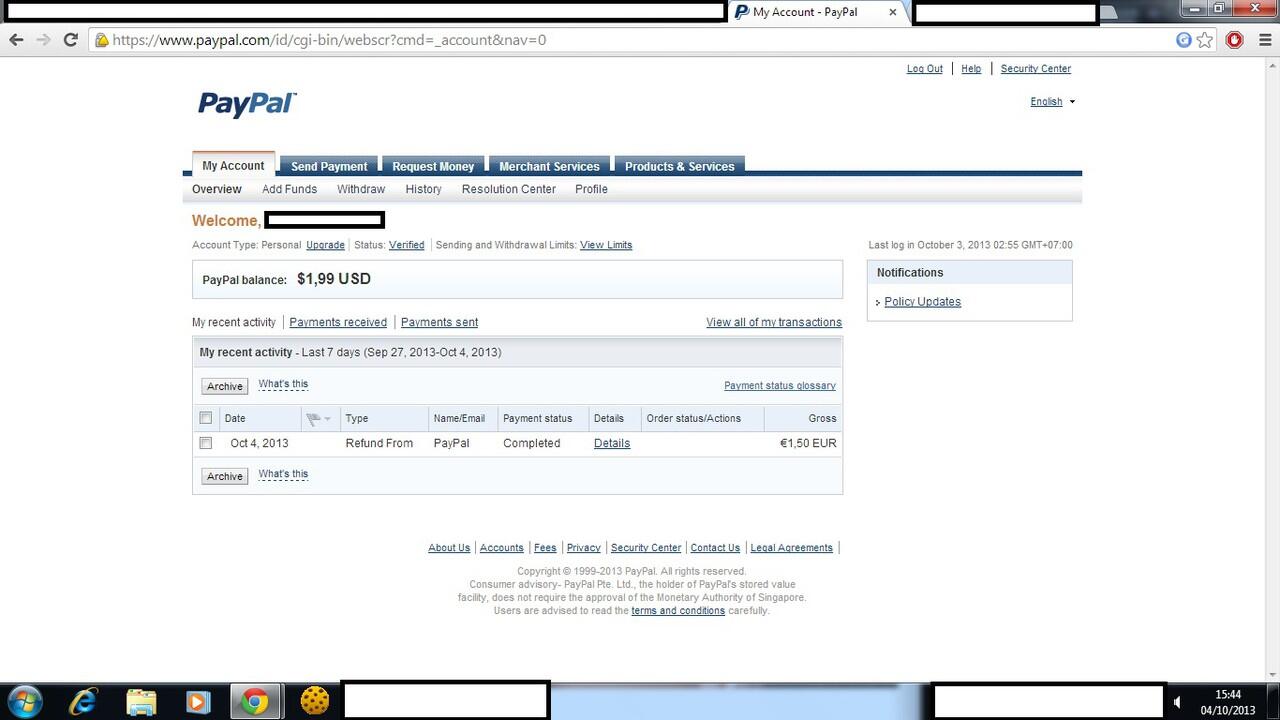Open Accounts footer link
Image resolution: width=1280 pixels, height=720 pixels.
(x=501, y=548)
